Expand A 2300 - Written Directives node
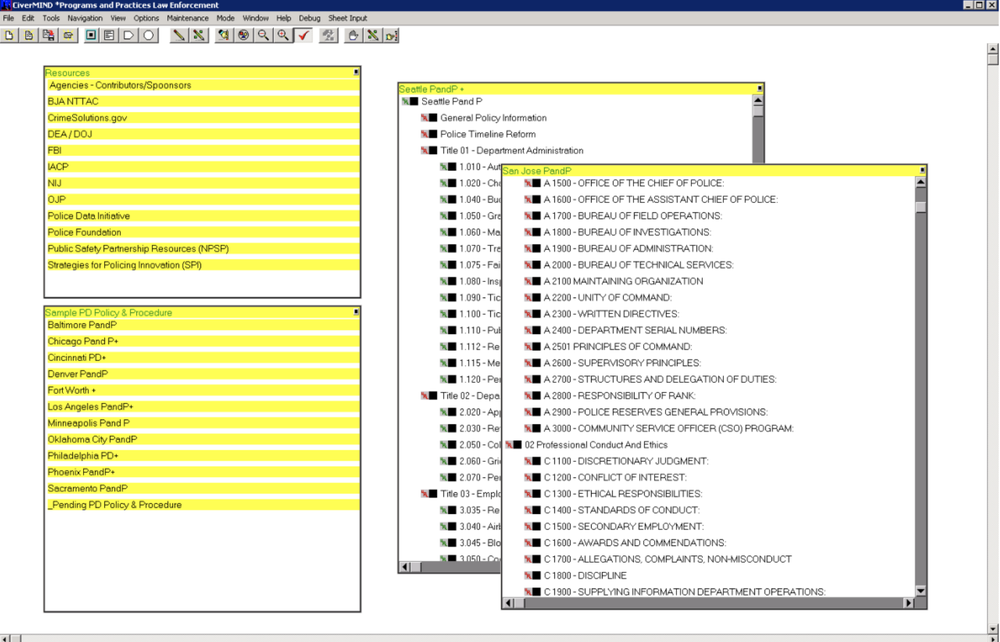The height and width of the screenshot is (642, 1000). point(527,314)
